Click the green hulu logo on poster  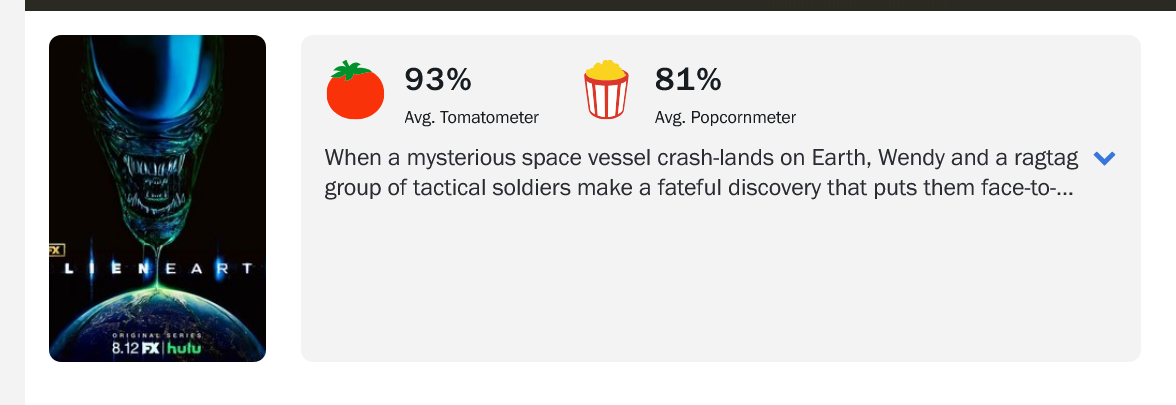[x=183, y=349]
